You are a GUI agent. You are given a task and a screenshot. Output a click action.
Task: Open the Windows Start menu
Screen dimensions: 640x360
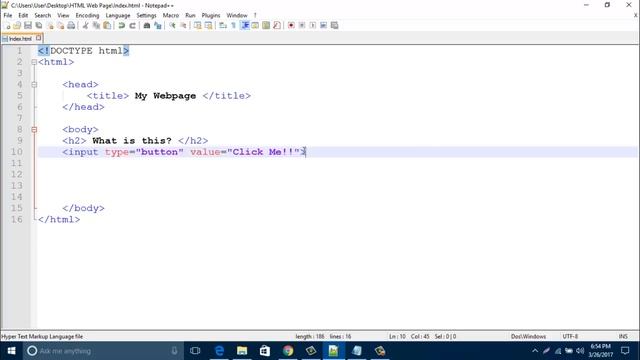[x=11, y=351]
